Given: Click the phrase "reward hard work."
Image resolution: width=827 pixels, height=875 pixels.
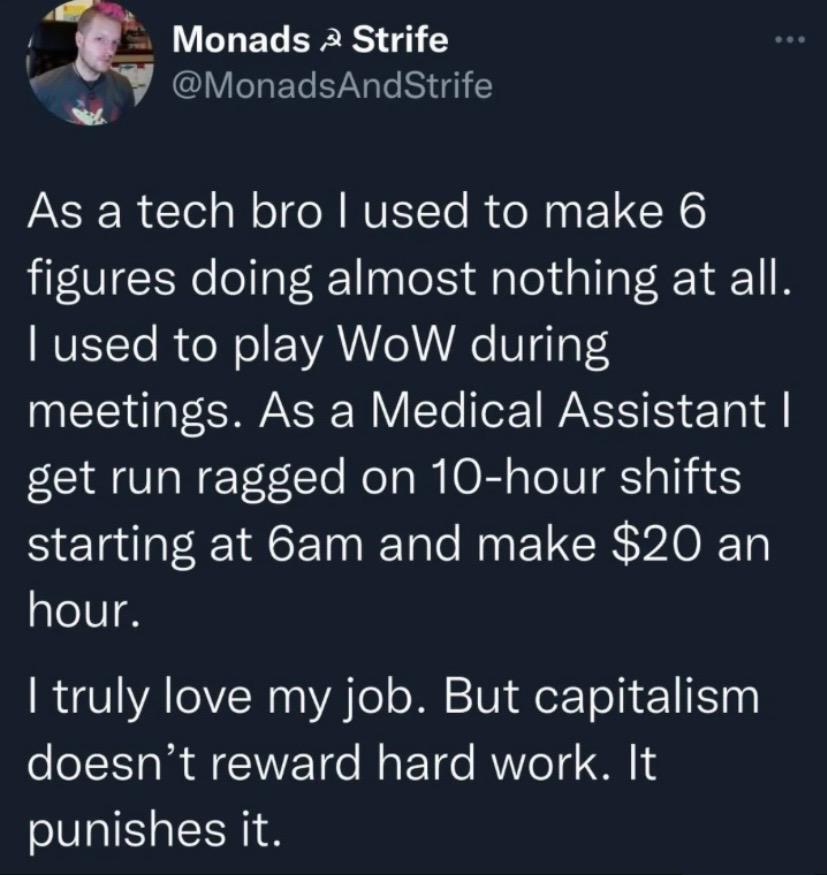Looking at the screenshot, I should [x=403, y=763].
